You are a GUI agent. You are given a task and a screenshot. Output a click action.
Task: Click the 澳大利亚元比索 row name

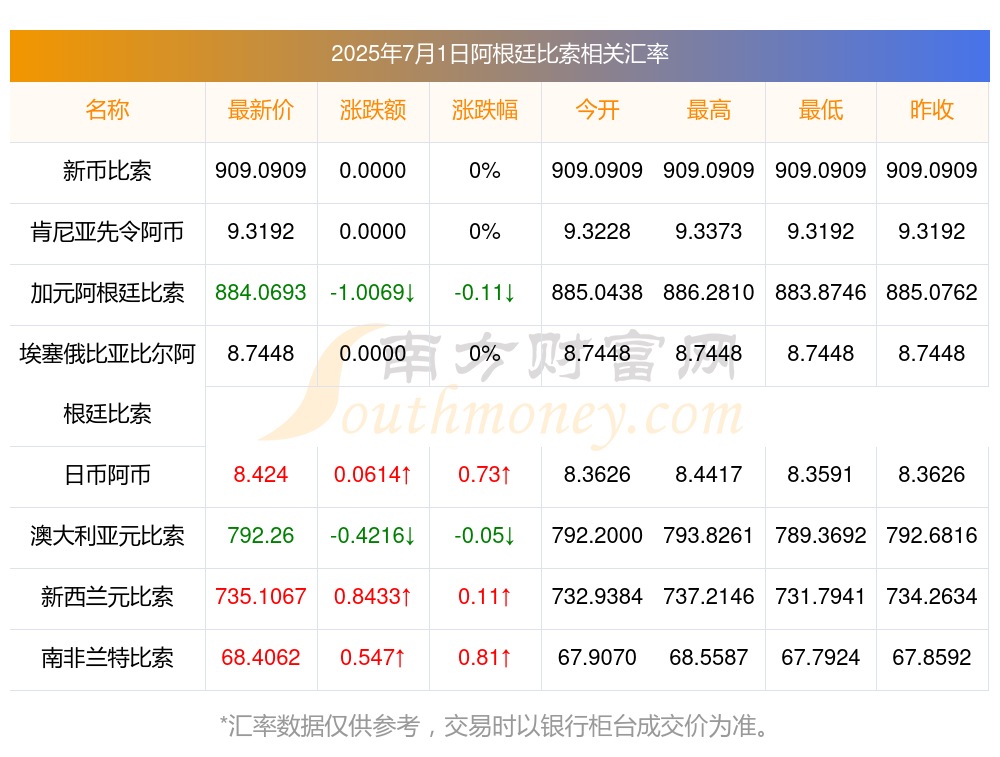tap(107, 536)
